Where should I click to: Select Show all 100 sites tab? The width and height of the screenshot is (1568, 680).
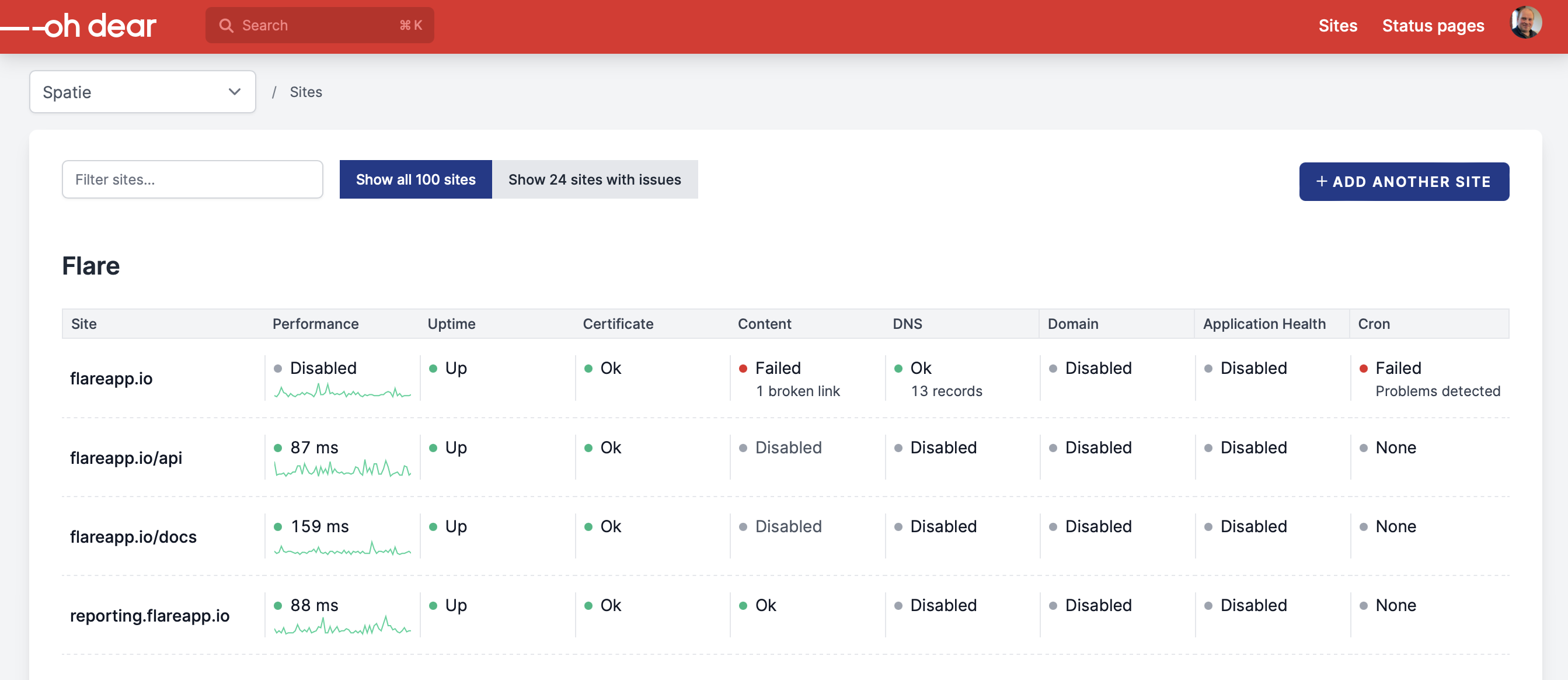tap(416, 179)
